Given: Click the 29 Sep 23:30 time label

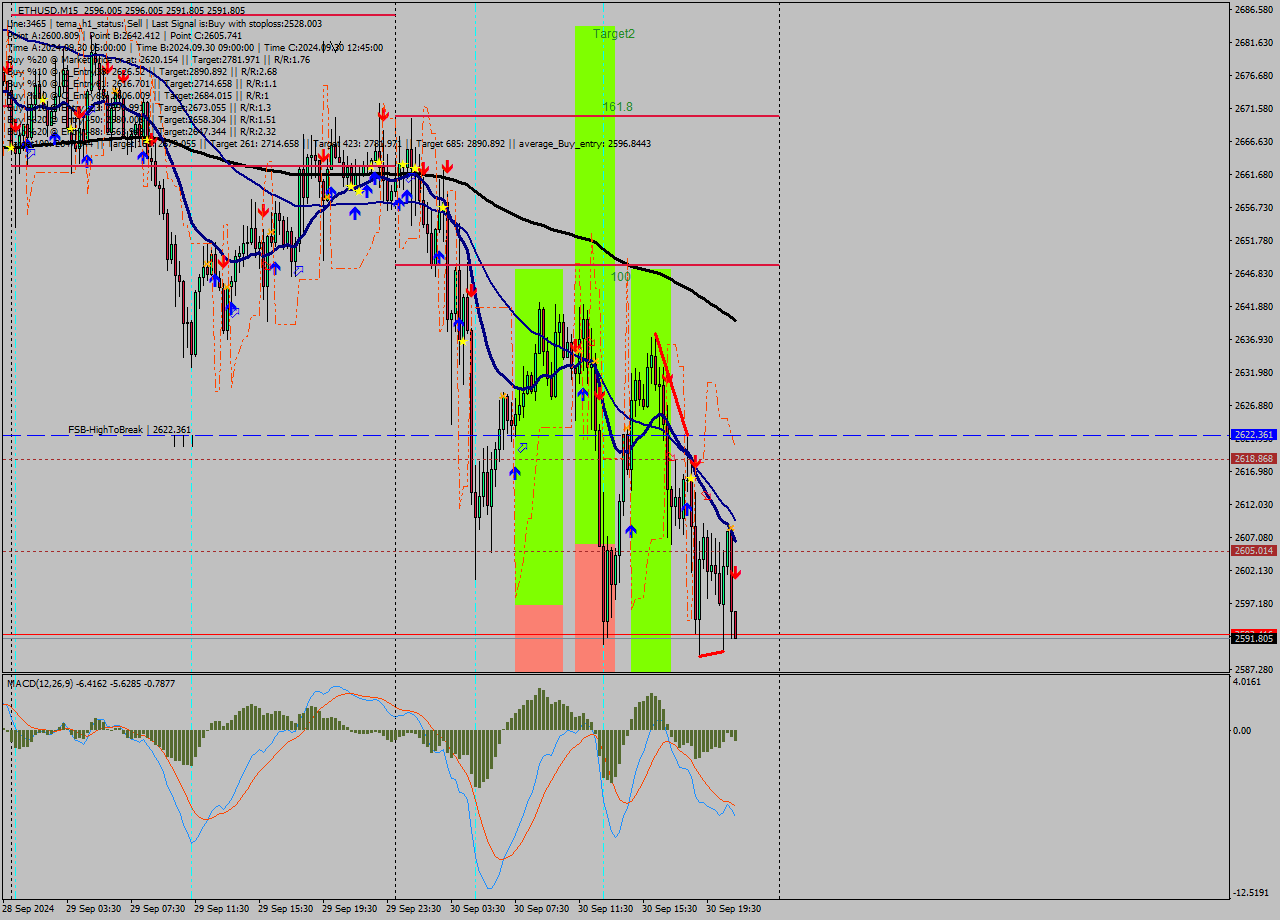Looking at the screenshot, I should tap(414, 909).
